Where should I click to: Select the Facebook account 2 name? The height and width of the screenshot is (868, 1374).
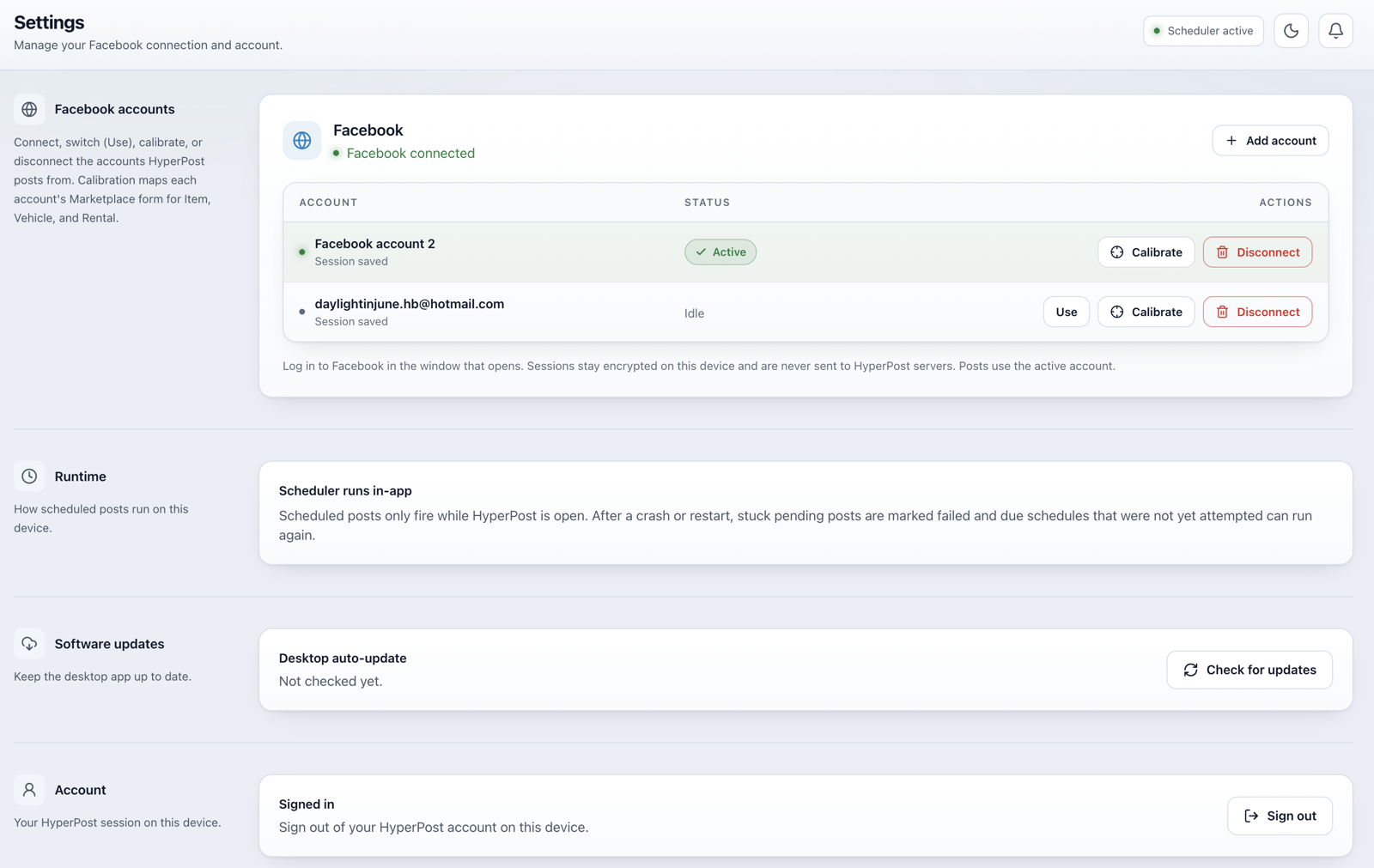[x=374, y=244]
